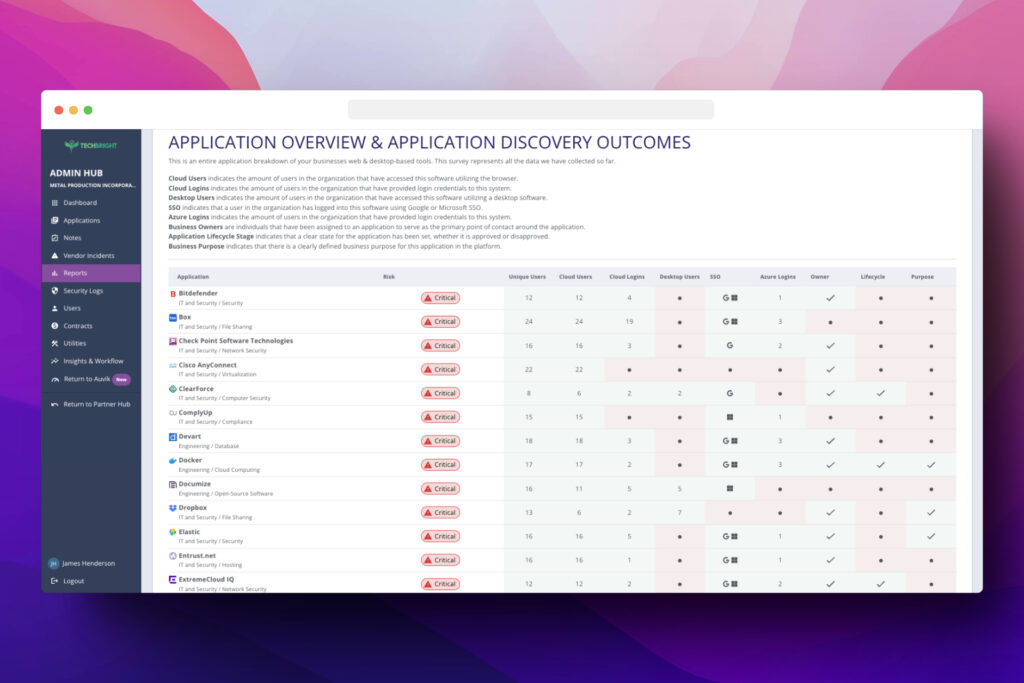Go to Notes in sidebar
This screenshot has height=683, width=1024.
(x=72, y=238)
